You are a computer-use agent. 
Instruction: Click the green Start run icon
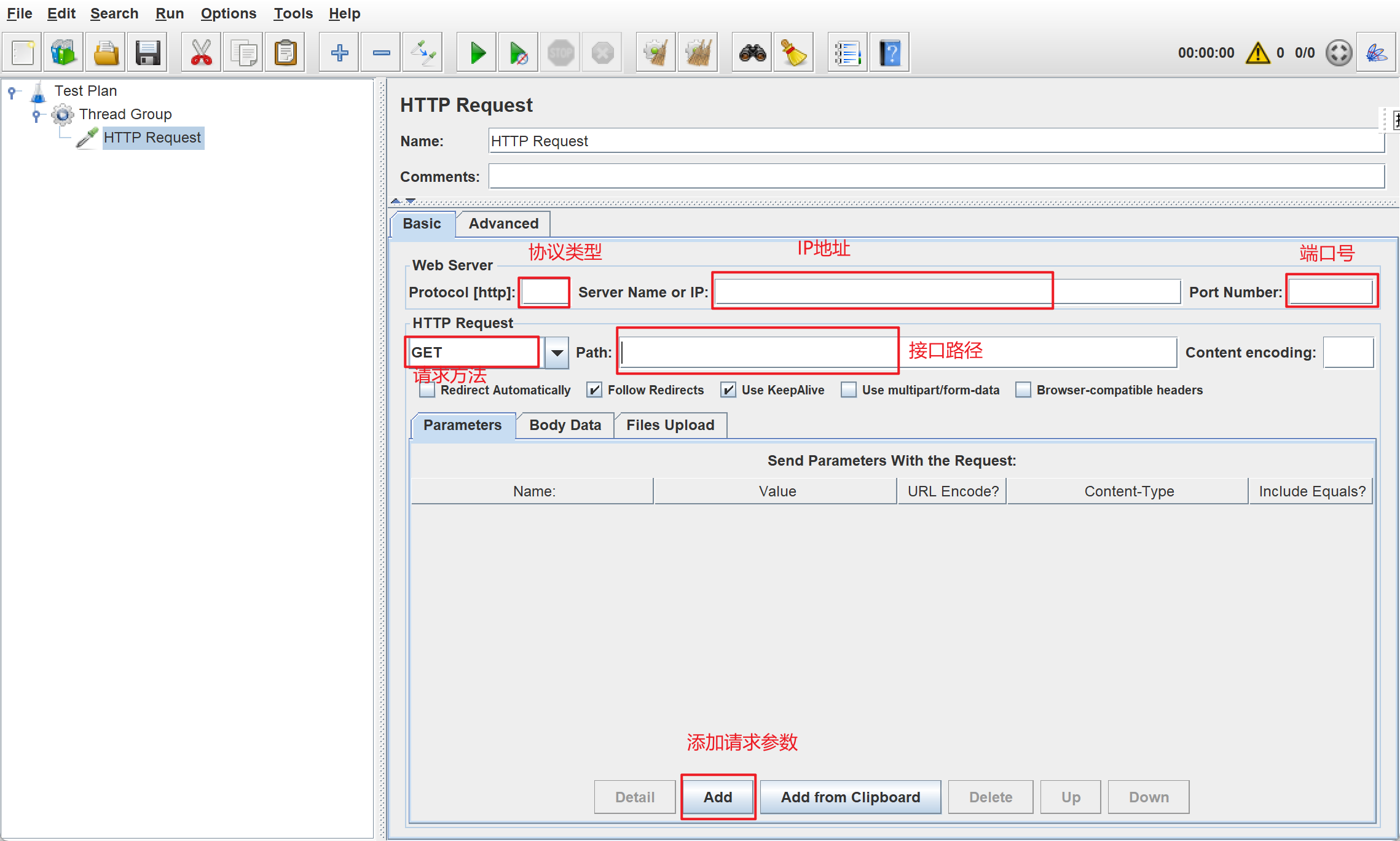click(477, 53)
